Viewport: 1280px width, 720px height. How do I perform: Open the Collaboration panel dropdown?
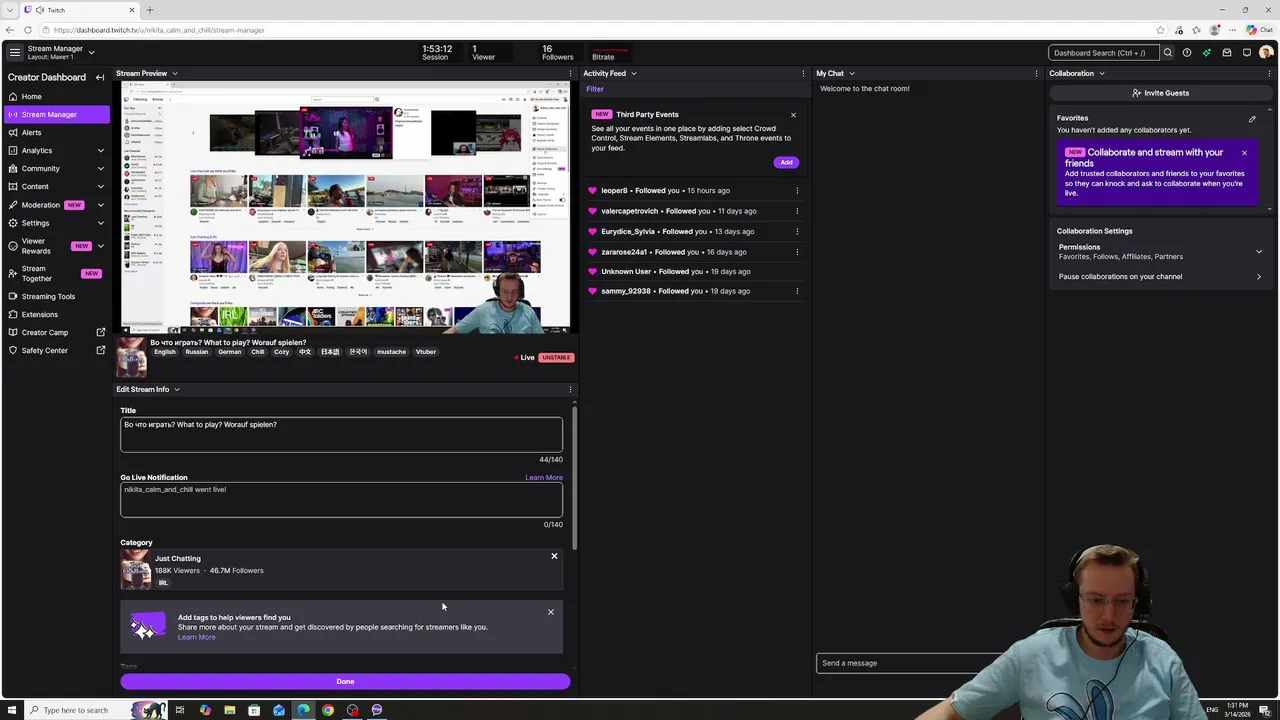click(1102, 73)
